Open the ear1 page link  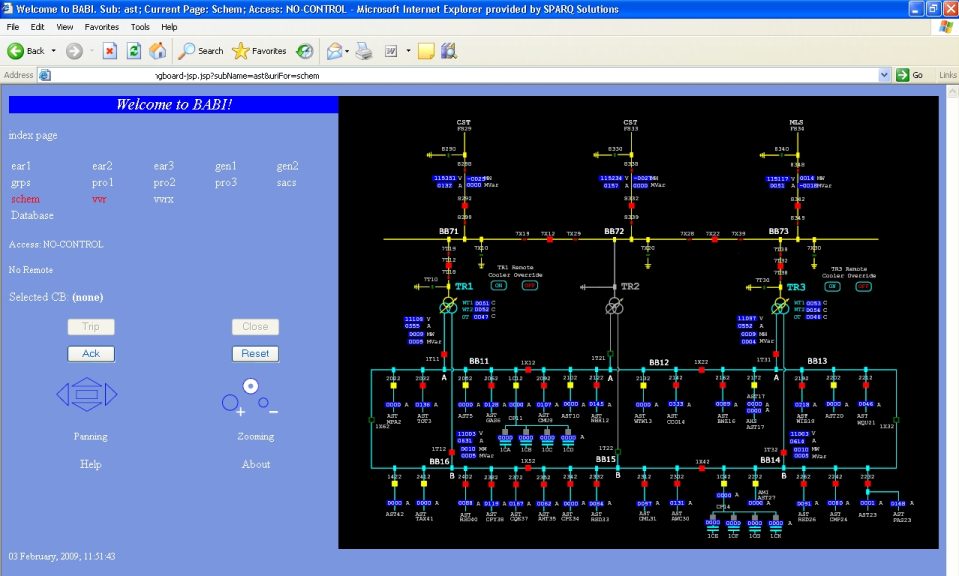pyautogui.click(x=21, y=166)
